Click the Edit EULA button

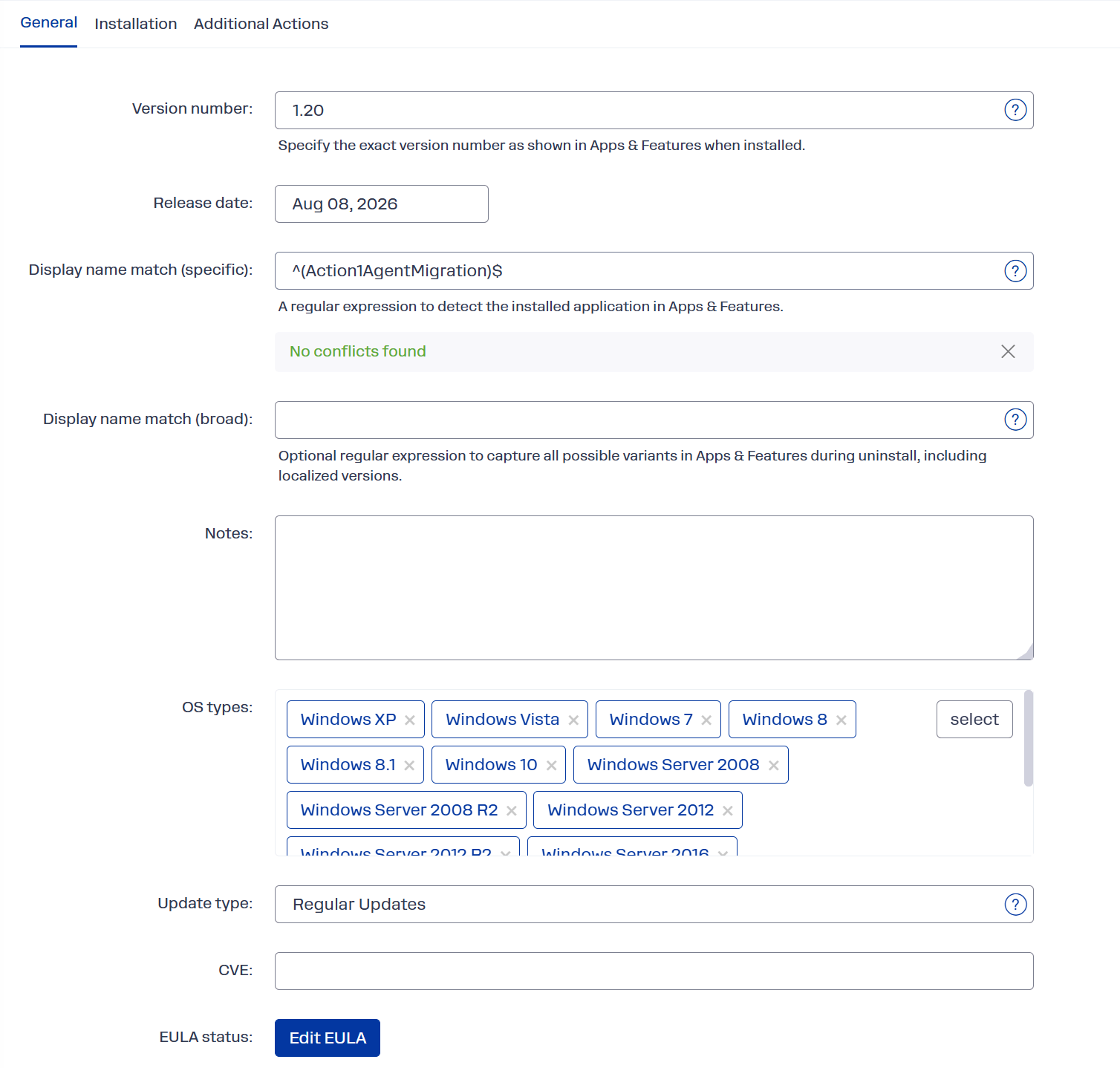click(328, 1038)
